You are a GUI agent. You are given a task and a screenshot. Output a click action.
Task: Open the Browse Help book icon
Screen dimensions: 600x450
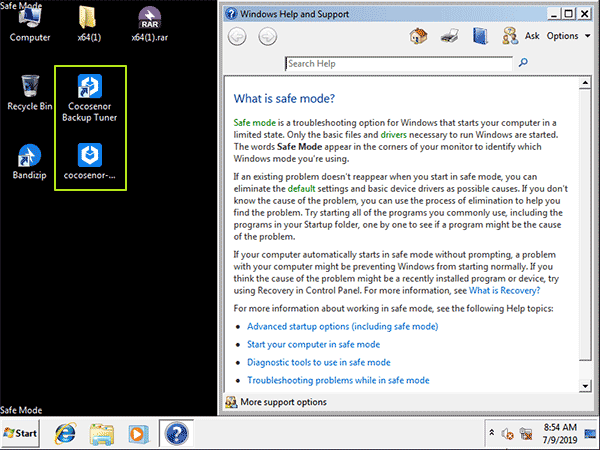click(480, 36)
